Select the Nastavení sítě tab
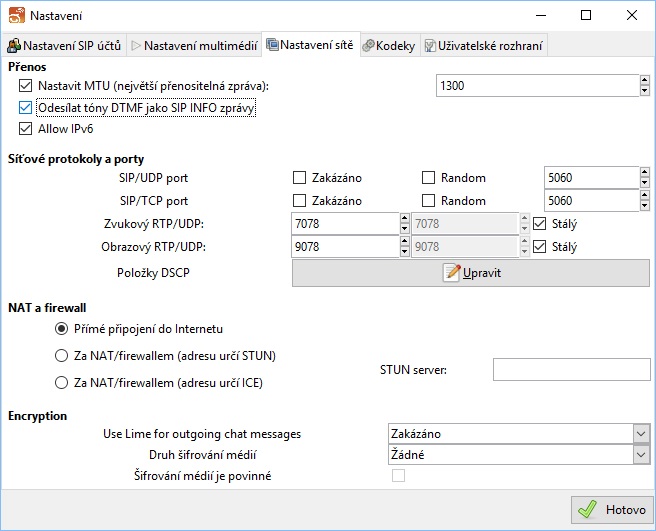The height and width of the screenshot is (531, 656). (311, 44)
